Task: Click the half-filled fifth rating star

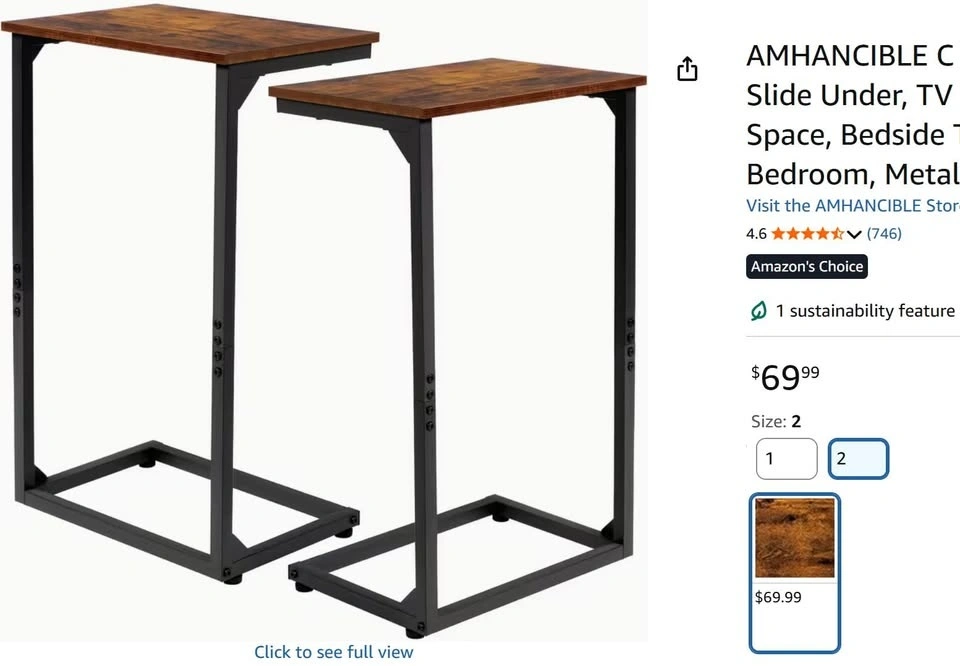Action: point(837,234)
